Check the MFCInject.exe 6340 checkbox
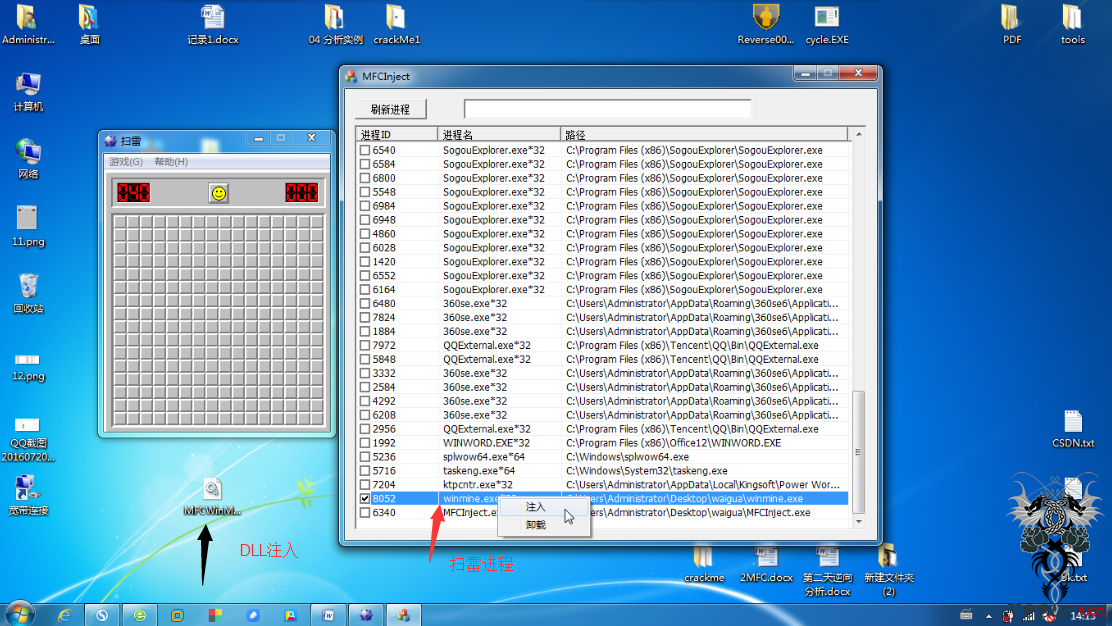Viewport: 1112px width, 626px height. point(365,513)
